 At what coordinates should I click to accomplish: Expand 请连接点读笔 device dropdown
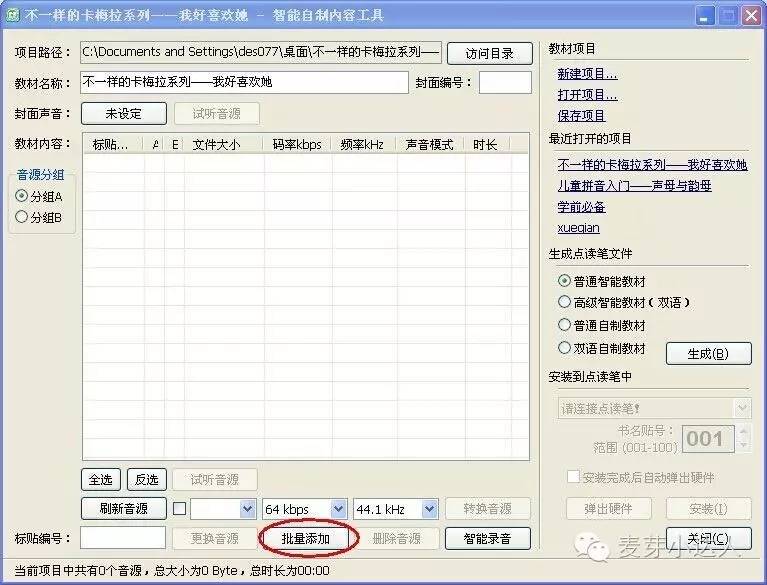[x=742, y=408]
